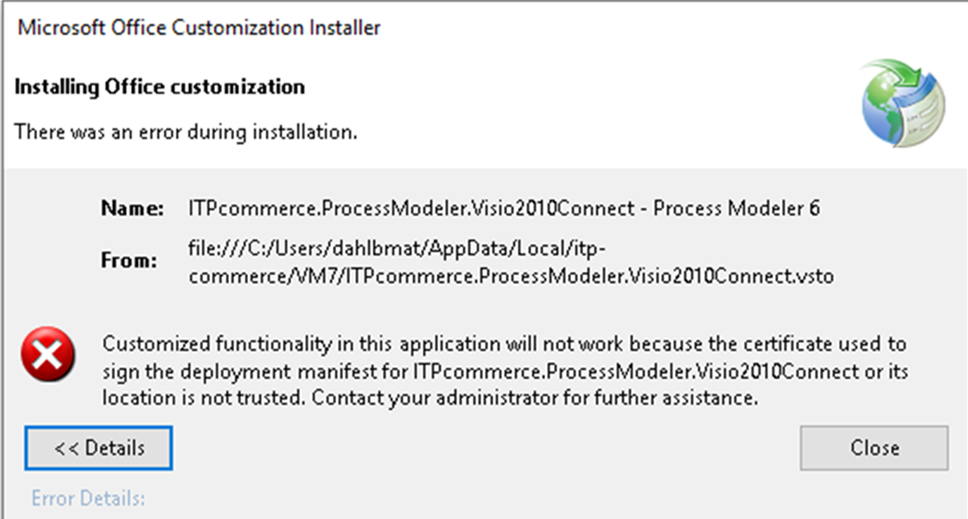This screenshot has width=968, height=519.
Task: Click the installation error status text
Action: point(186,132)
